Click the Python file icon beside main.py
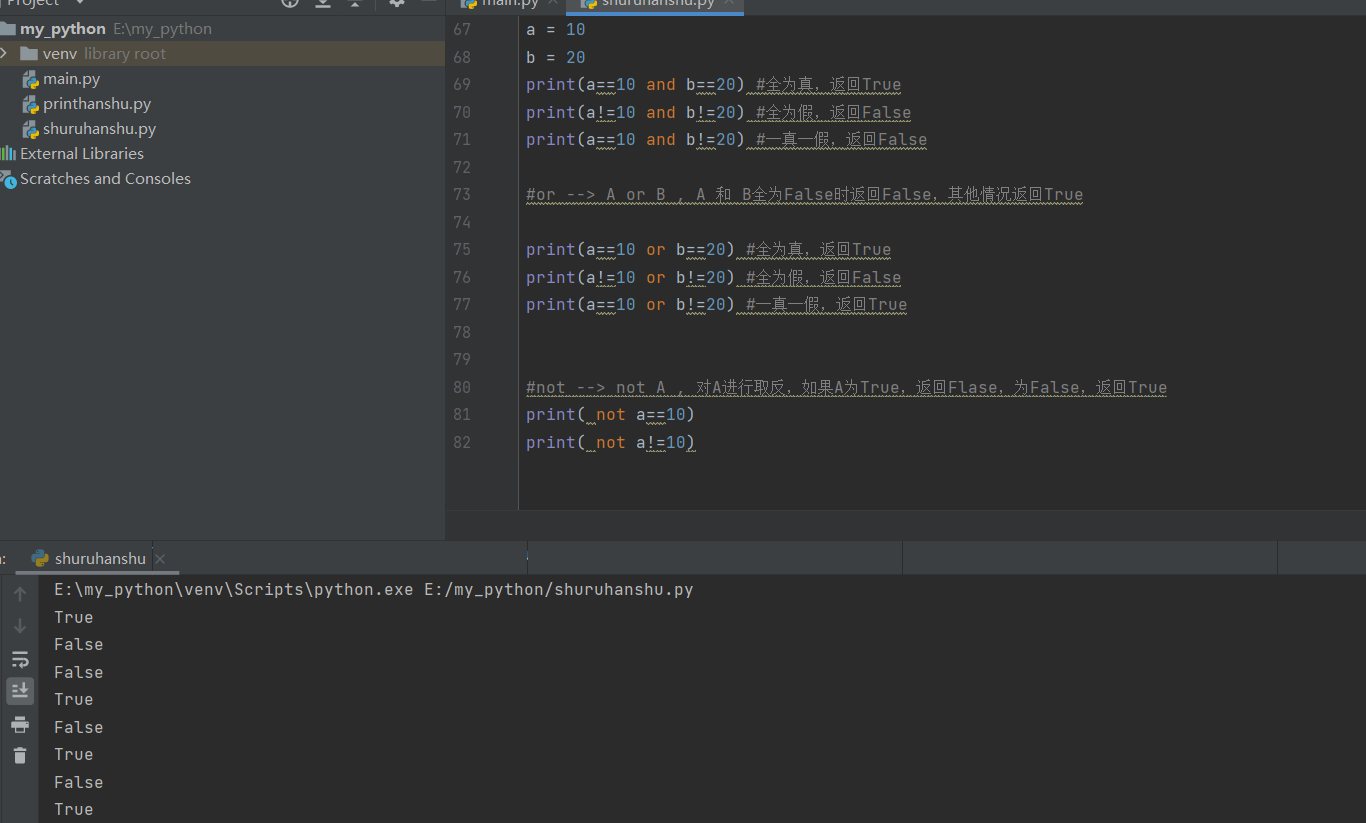1366x823 pixels. [x=31, y=79]
